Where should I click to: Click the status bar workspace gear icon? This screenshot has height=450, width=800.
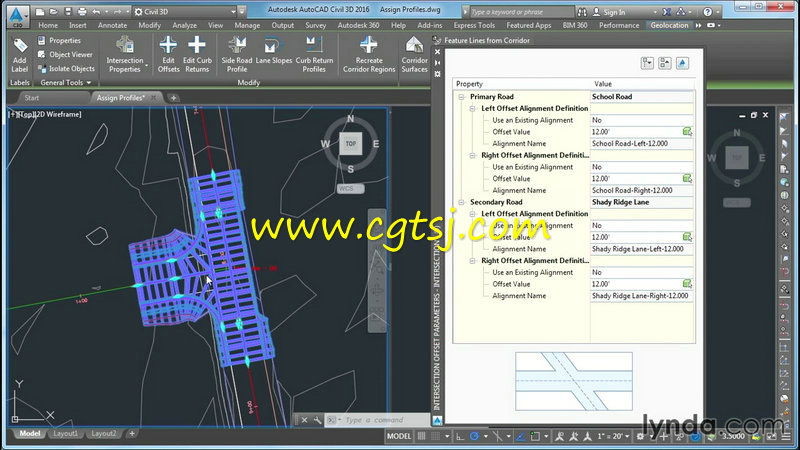[640, 436]
